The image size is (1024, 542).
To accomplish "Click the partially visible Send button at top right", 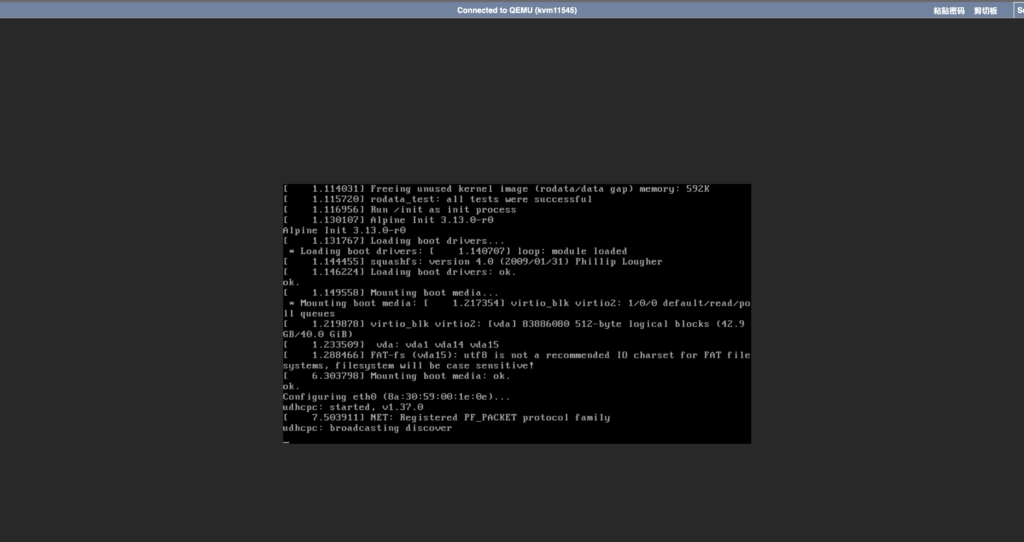I will (x=1018, y=10).
